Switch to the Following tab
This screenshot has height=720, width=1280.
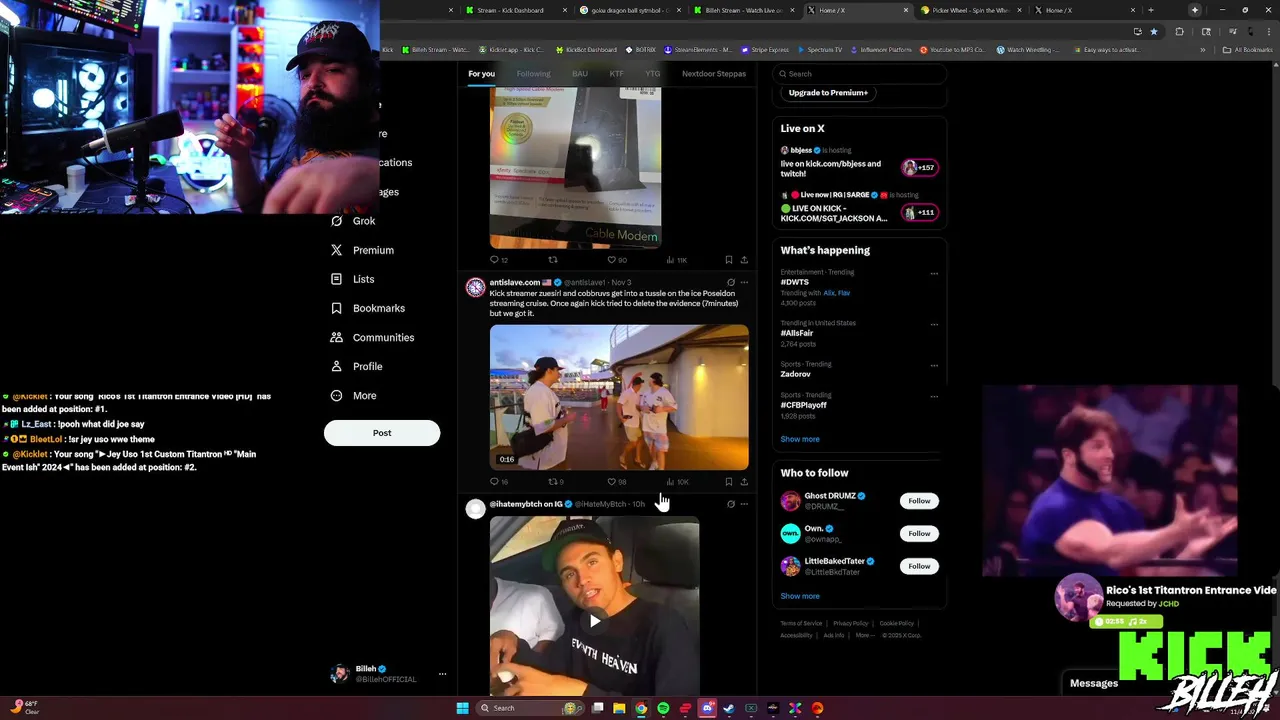(533, 74)
